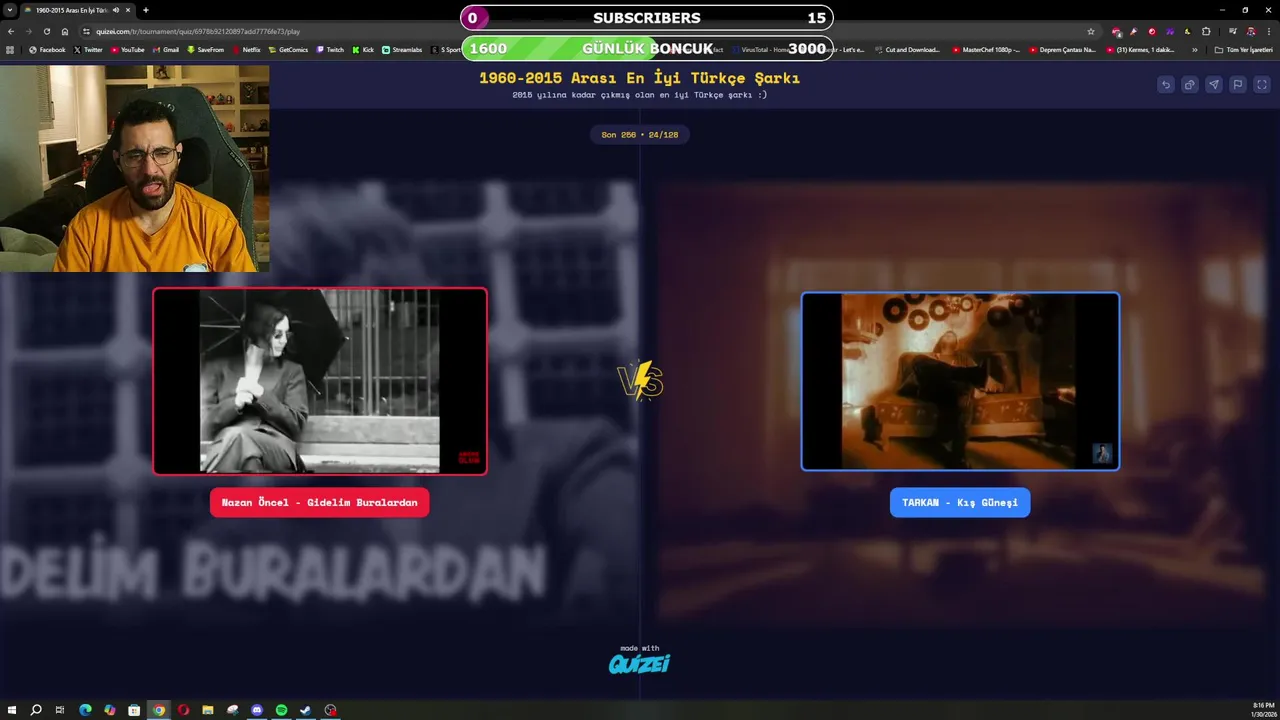
Task: Open Spotify from the taskbar
Action: click(281, 710)
